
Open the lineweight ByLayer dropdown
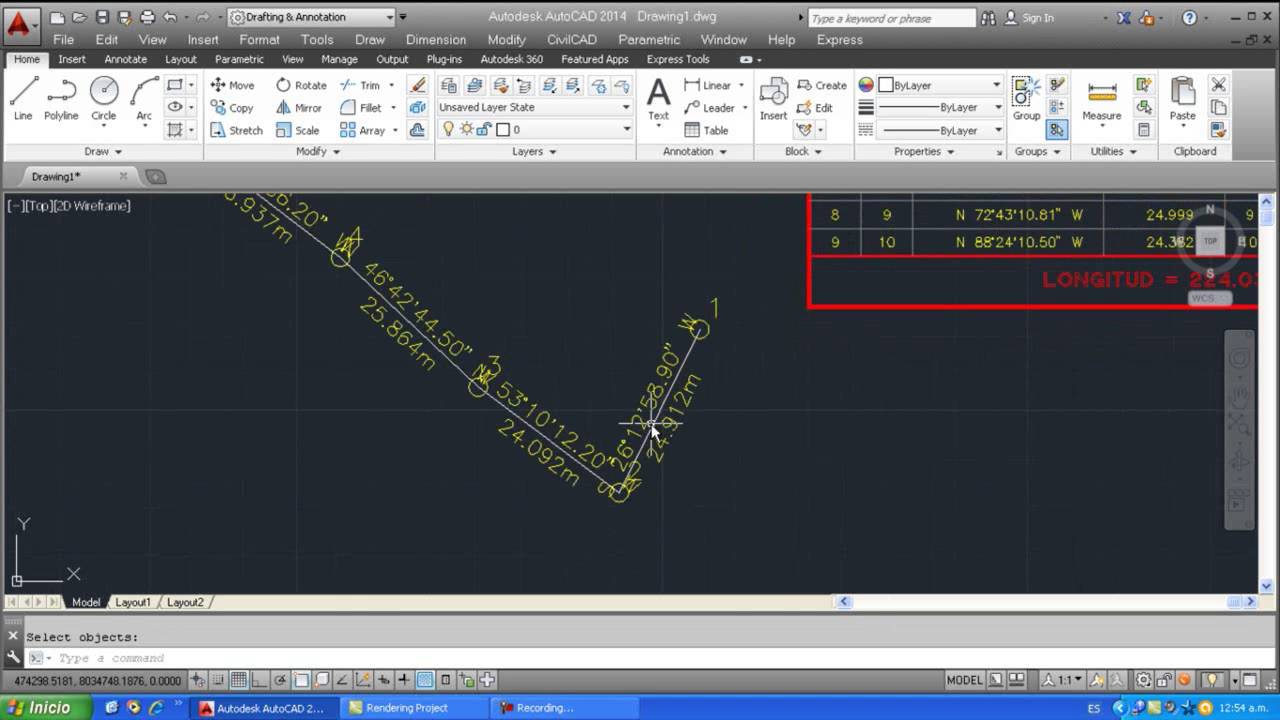click(x=939, y=107)
